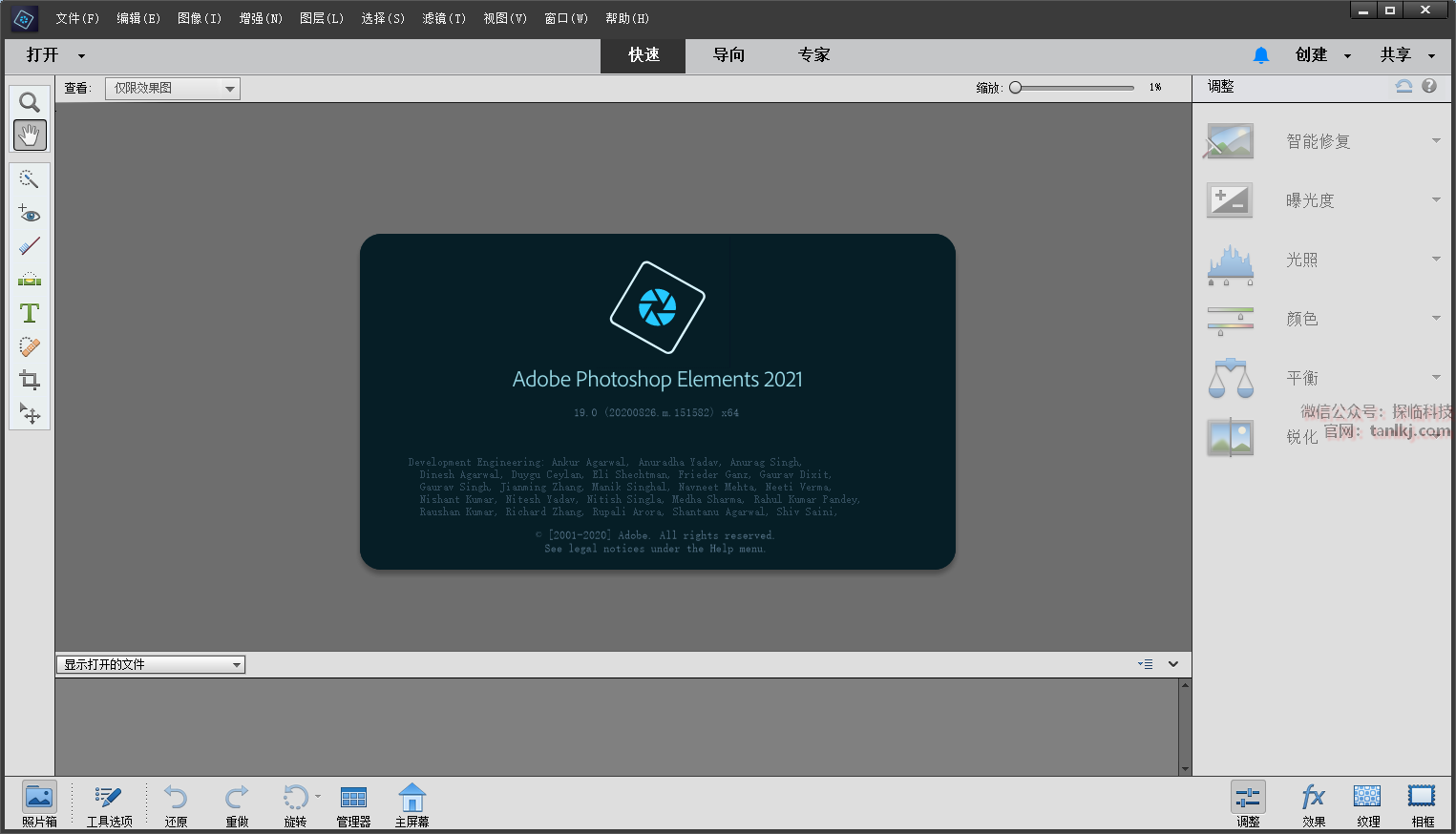Select the Zoom magnifier tool
Screen dimensions: 1456x834
(30, 102)
